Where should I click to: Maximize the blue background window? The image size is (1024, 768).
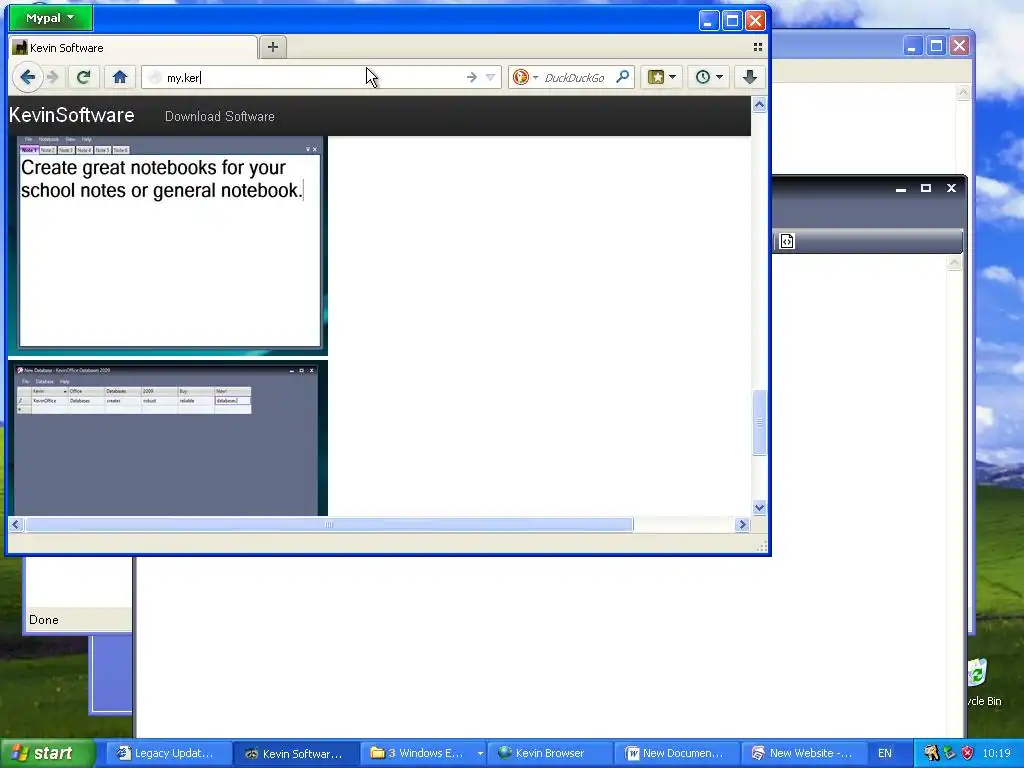tap(936, 46)
